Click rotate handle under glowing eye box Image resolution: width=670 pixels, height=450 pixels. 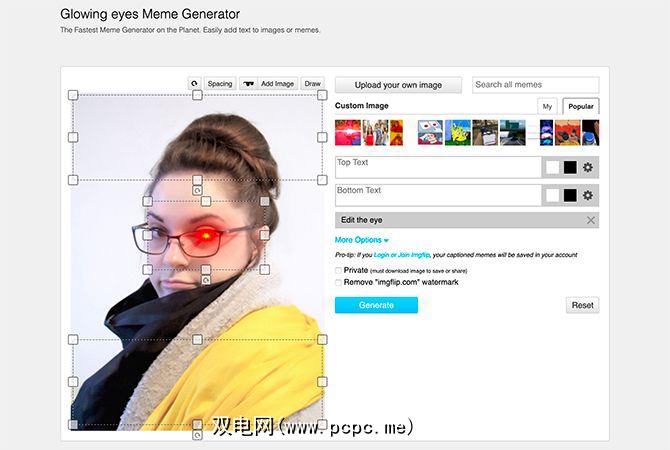click(x=206, y=280)
